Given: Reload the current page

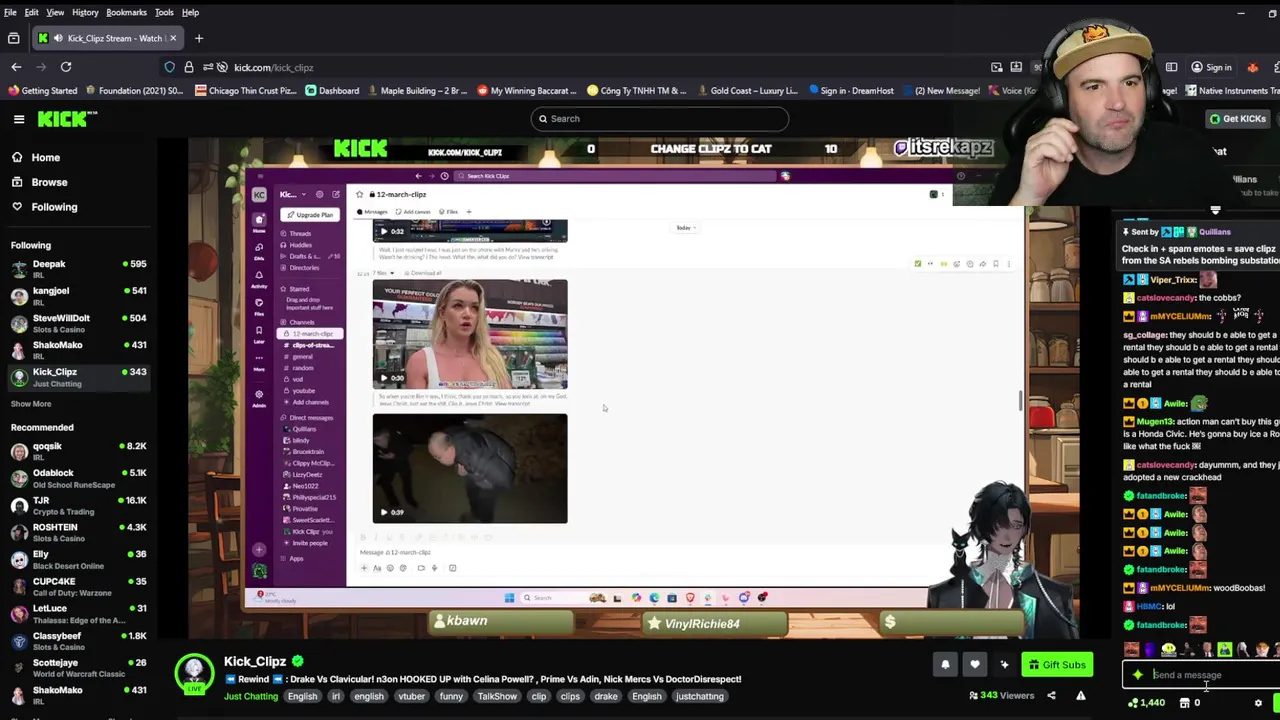Looking at the screenshot, I should click(x=66, y=67).
